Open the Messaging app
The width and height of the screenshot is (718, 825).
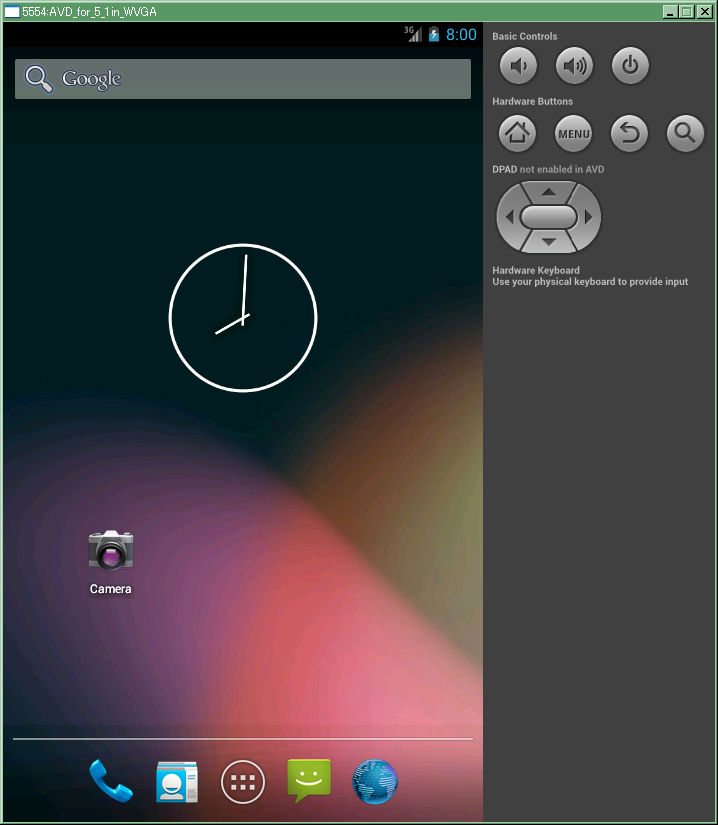pos(309,781)
